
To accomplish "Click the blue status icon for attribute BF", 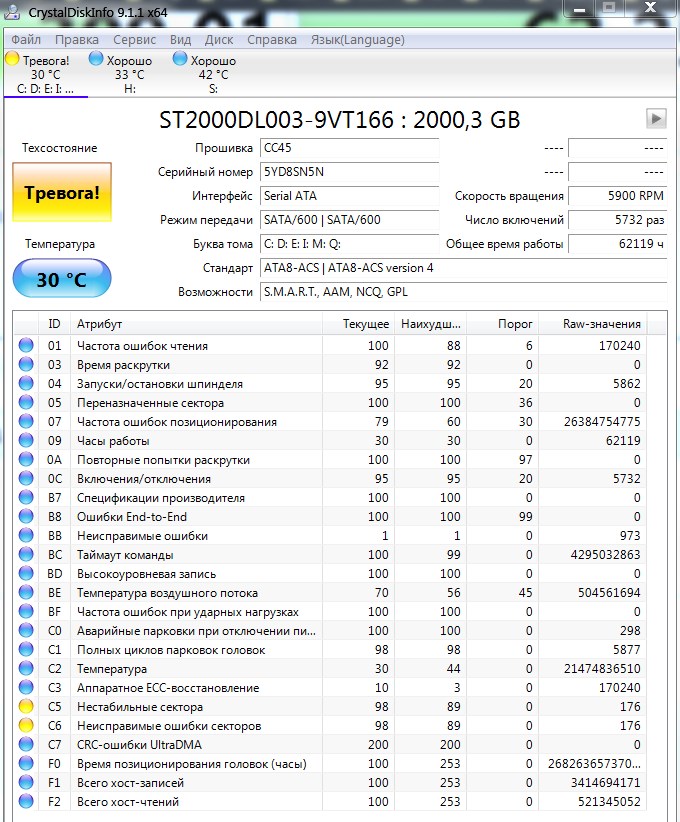I will (x=26, y=611).
